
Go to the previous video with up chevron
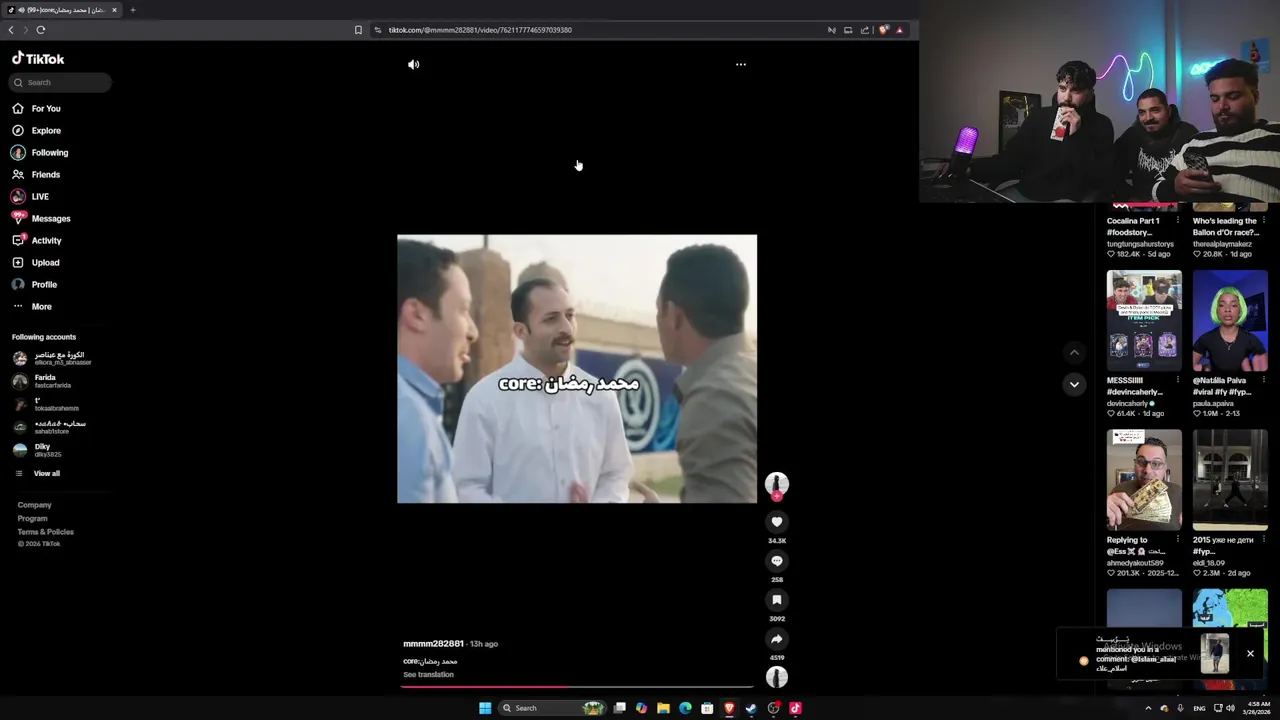[x=1074, y=352]
